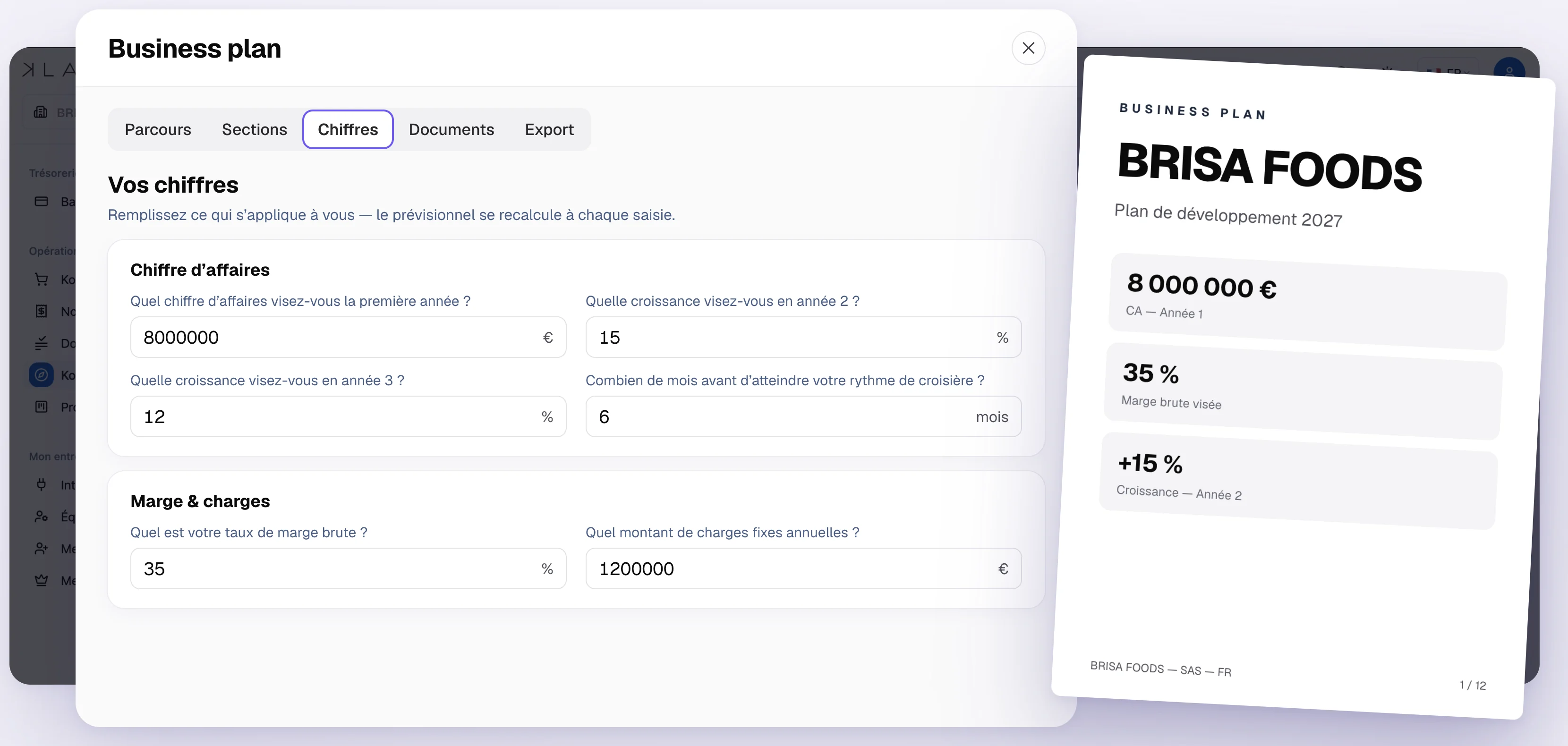This screenshot has width=1568, height=746.
Task: Click the crown icon in the sidebar
Action: pyautogui.click(x=42, y=580)
